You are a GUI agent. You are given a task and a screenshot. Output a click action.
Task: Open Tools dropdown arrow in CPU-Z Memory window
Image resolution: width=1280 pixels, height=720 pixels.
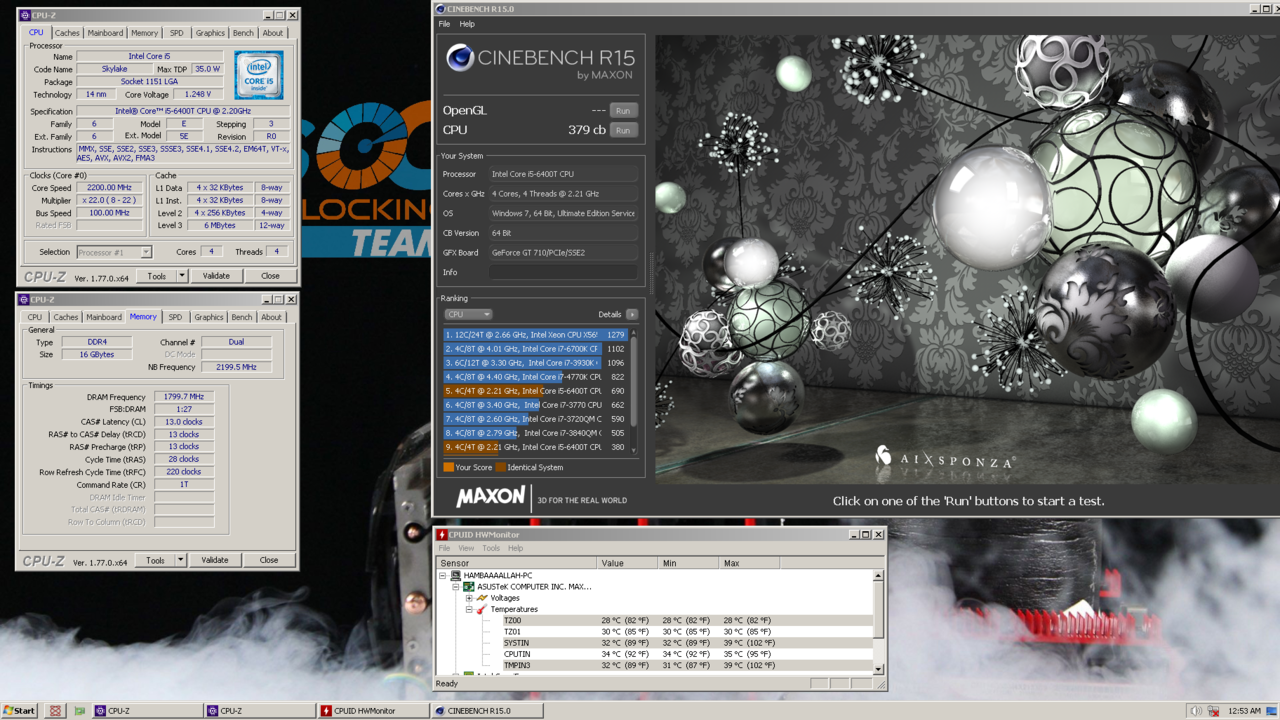point(181,560)
